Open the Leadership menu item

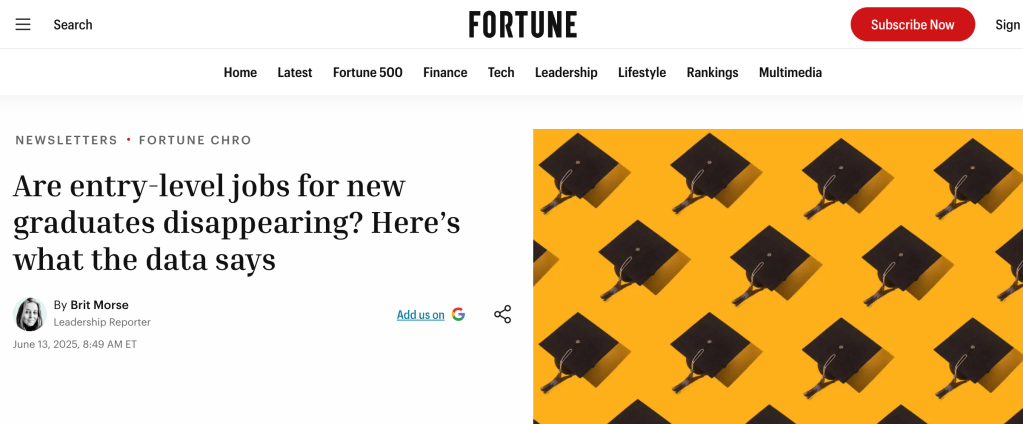point(566,72)
